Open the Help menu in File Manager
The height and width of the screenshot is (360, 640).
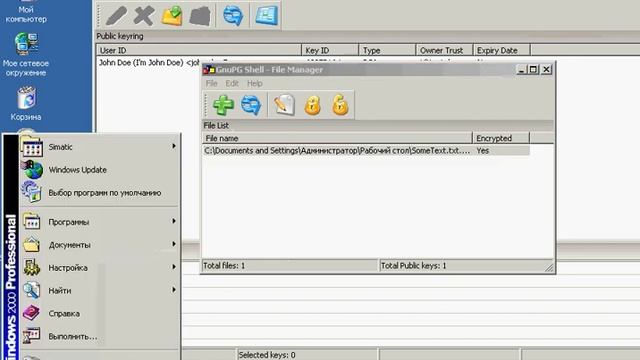click(x=254, y=83)
